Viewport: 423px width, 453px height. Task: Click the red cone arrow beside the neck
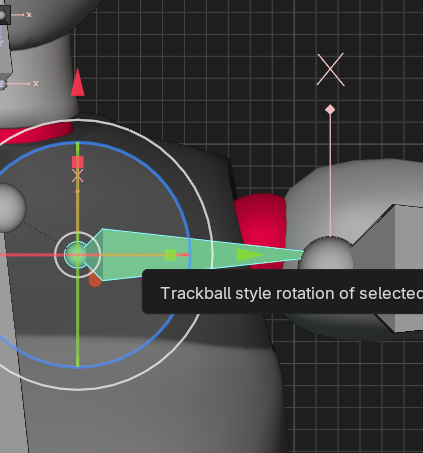pos(78,83)
